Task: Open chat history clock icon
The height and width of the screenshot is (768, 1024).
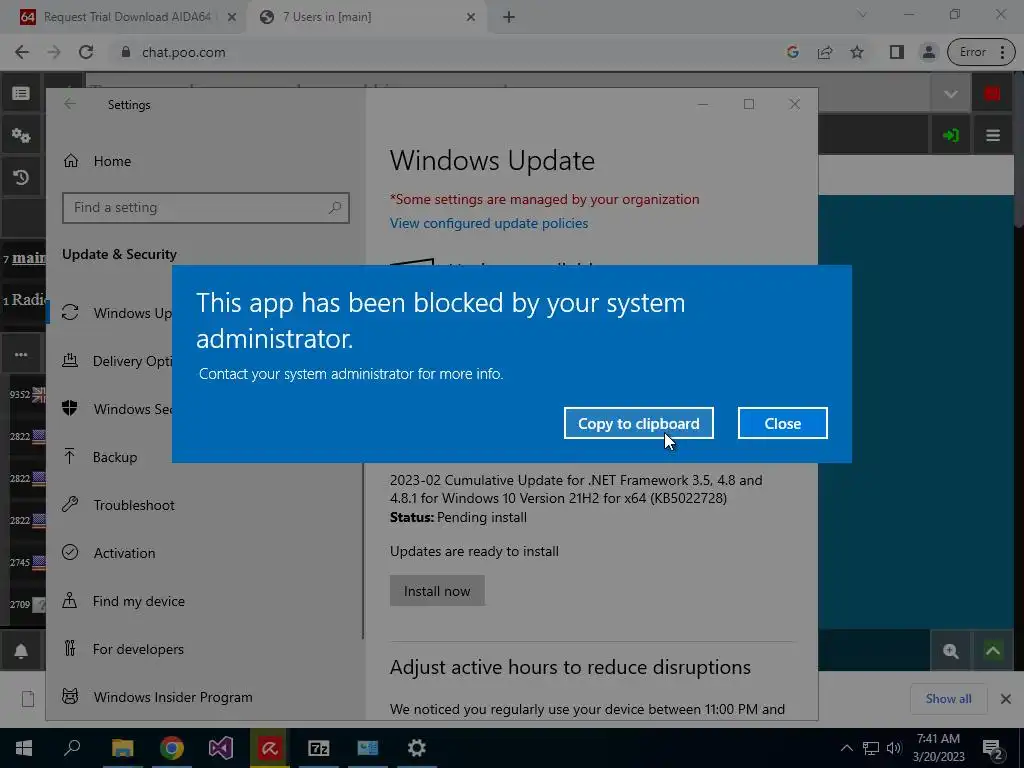Action: click(x=21, y=177)
